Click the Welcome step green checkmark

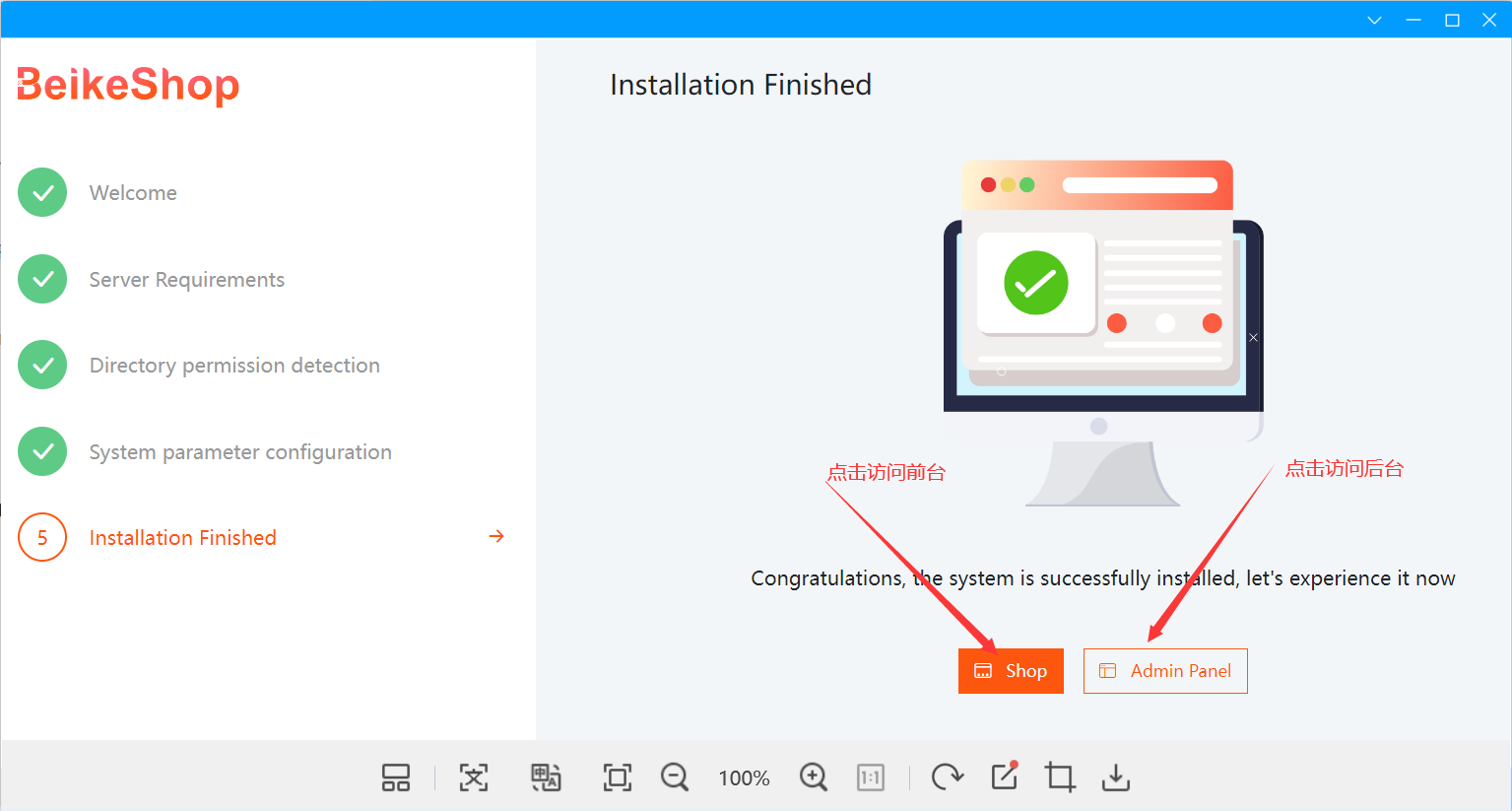click(x=42, y=192)
